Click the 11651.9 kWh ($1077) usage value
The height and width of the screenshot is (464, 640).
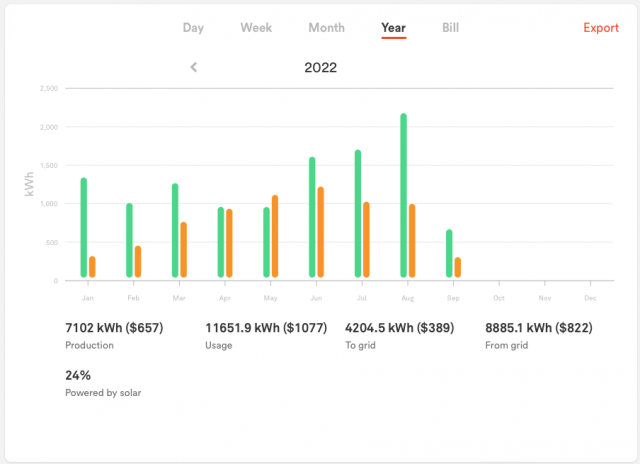click(x=266, y=328)
